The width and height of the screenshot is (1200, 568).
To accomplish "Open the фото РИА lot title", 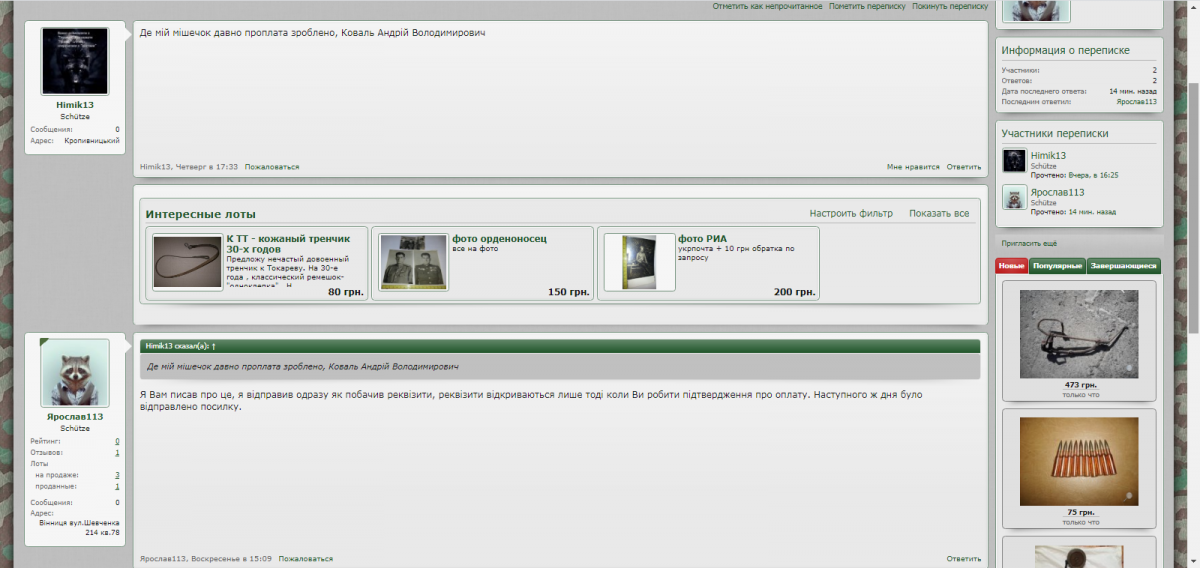I will (x=702, y=239).
